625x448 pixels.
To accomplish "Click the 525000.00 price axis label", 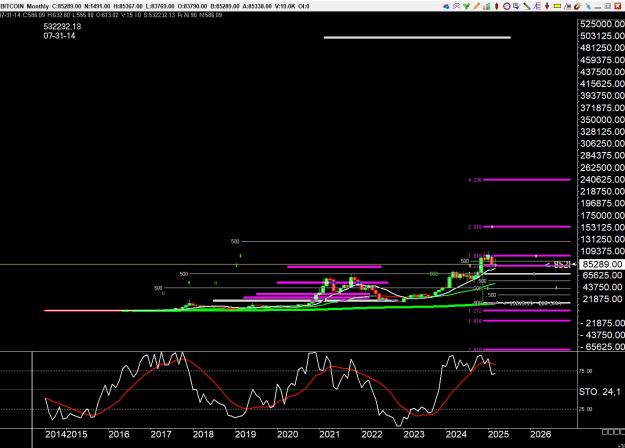I will (x=602, y=24).
